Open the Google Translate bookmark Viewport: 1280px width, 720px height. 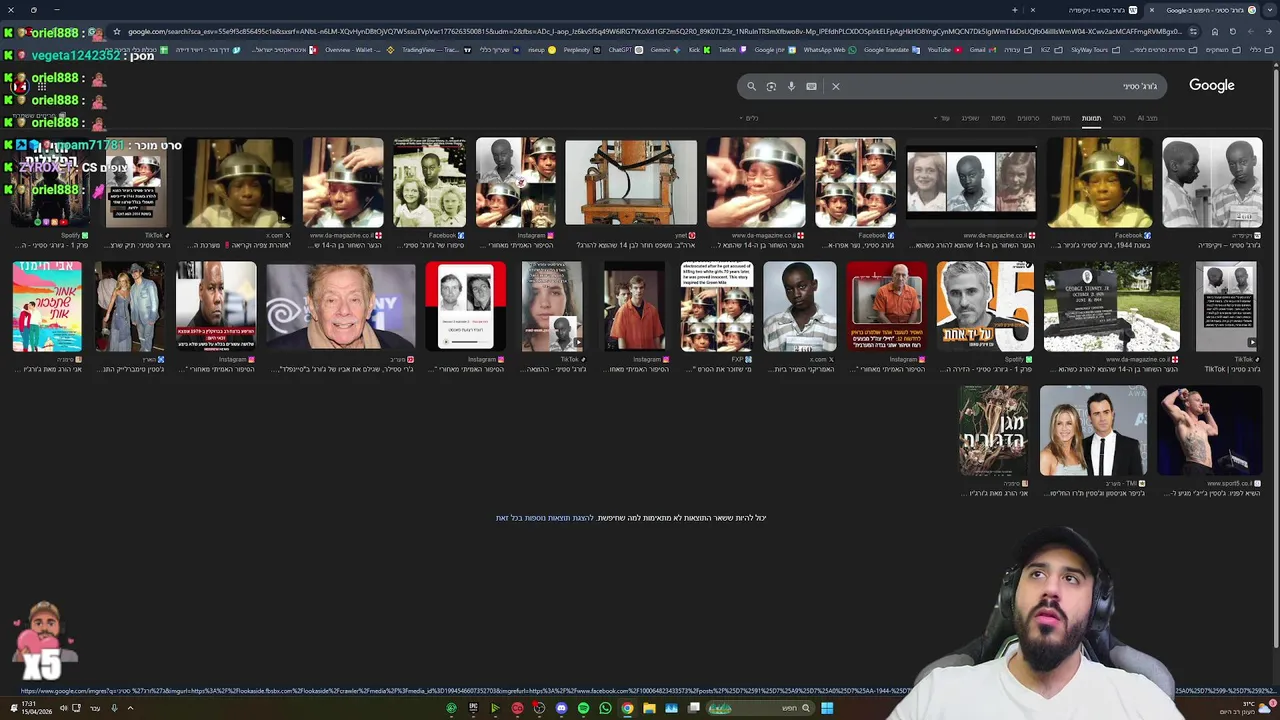pyautogui.click(x=892, y=50)
